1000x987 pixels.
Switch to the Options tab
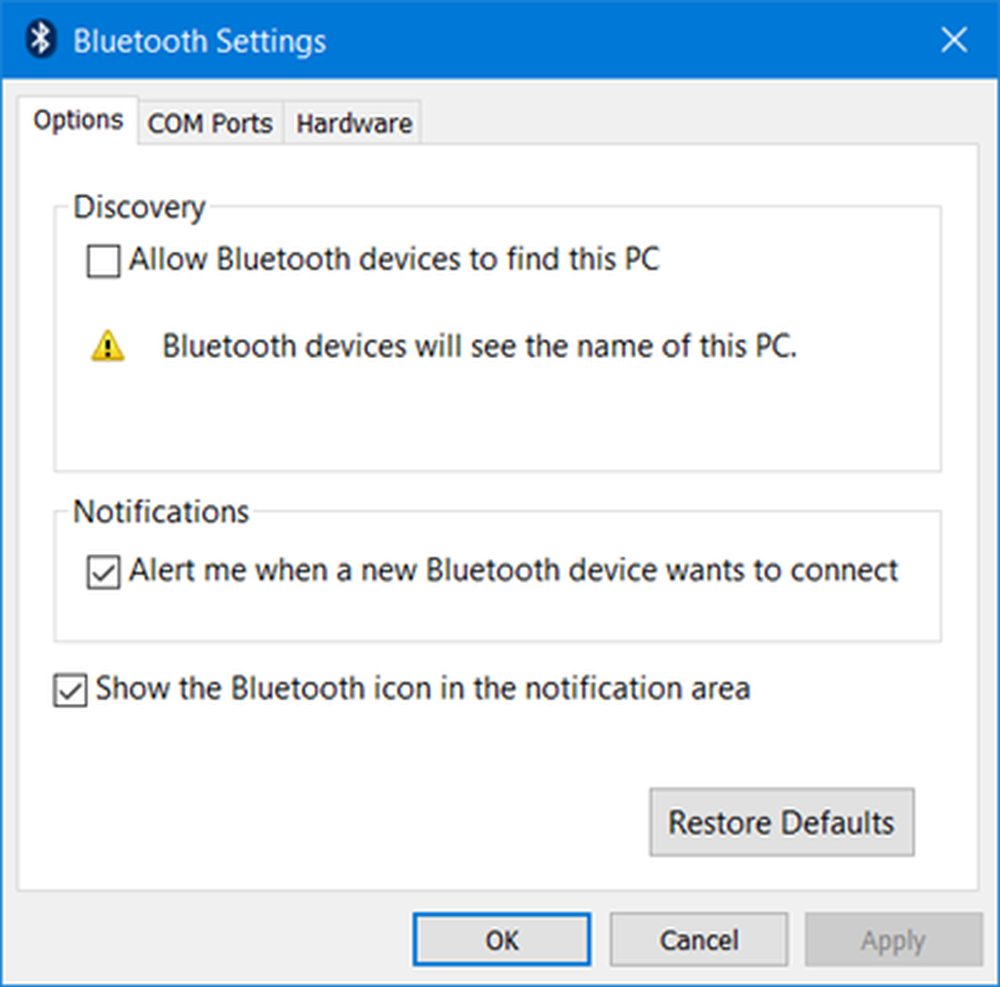78,121
